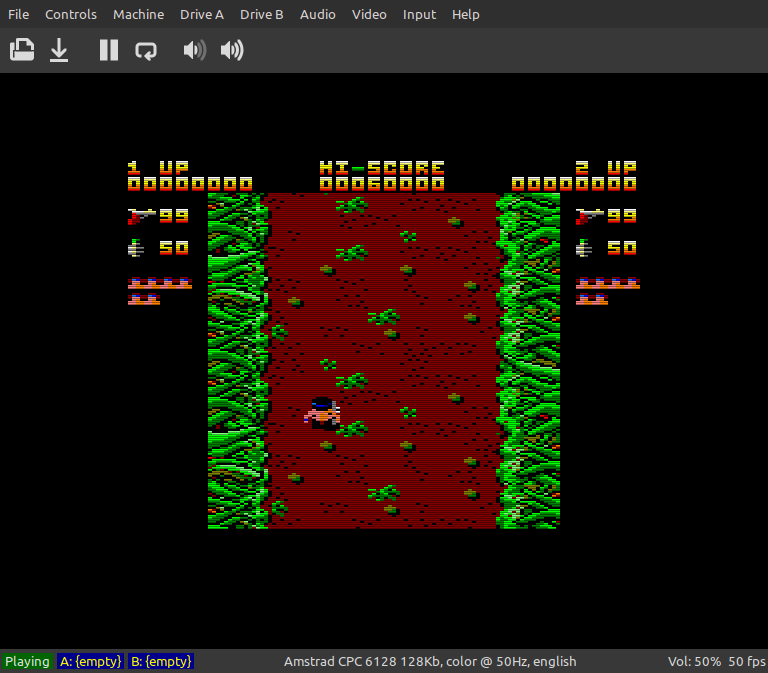
Task: Click player two's grenade icon
Action: (x=584, y=248)
